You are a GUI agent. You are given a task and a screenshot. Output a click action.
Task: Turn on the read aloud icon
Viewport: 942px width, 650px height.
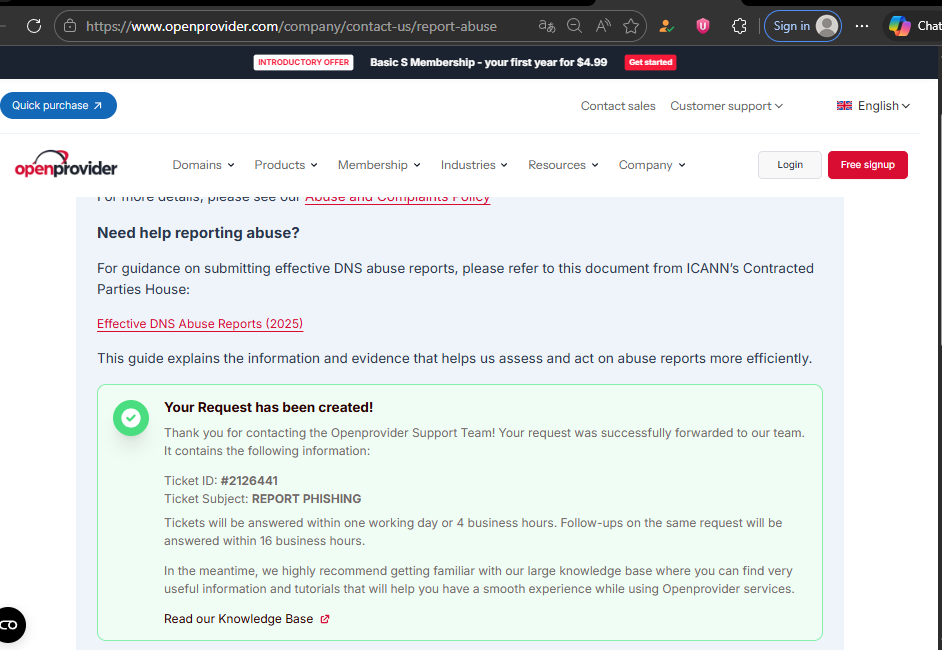coord(603,26)
